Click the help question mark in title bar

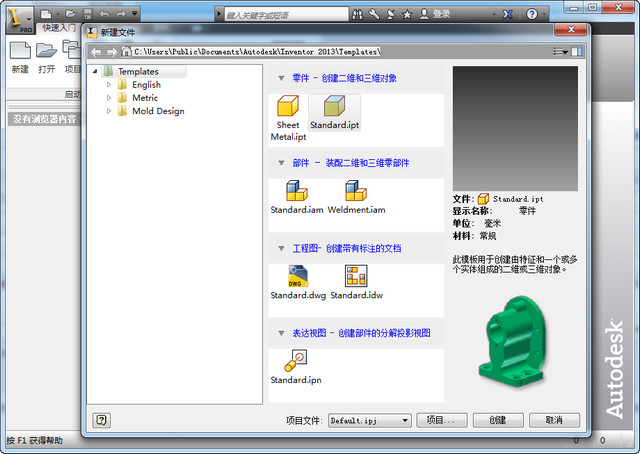point(531,14)
